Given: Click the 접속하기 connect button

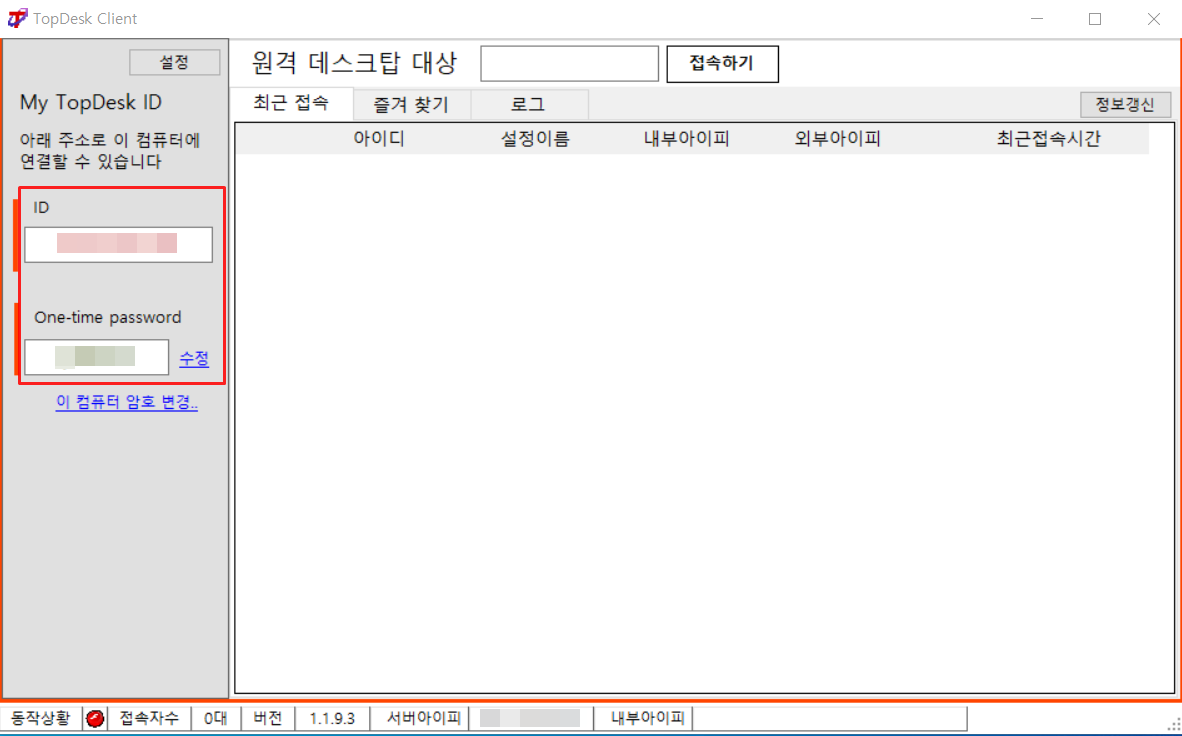Looking at the screenshot, I should click(x=722, y=64).
